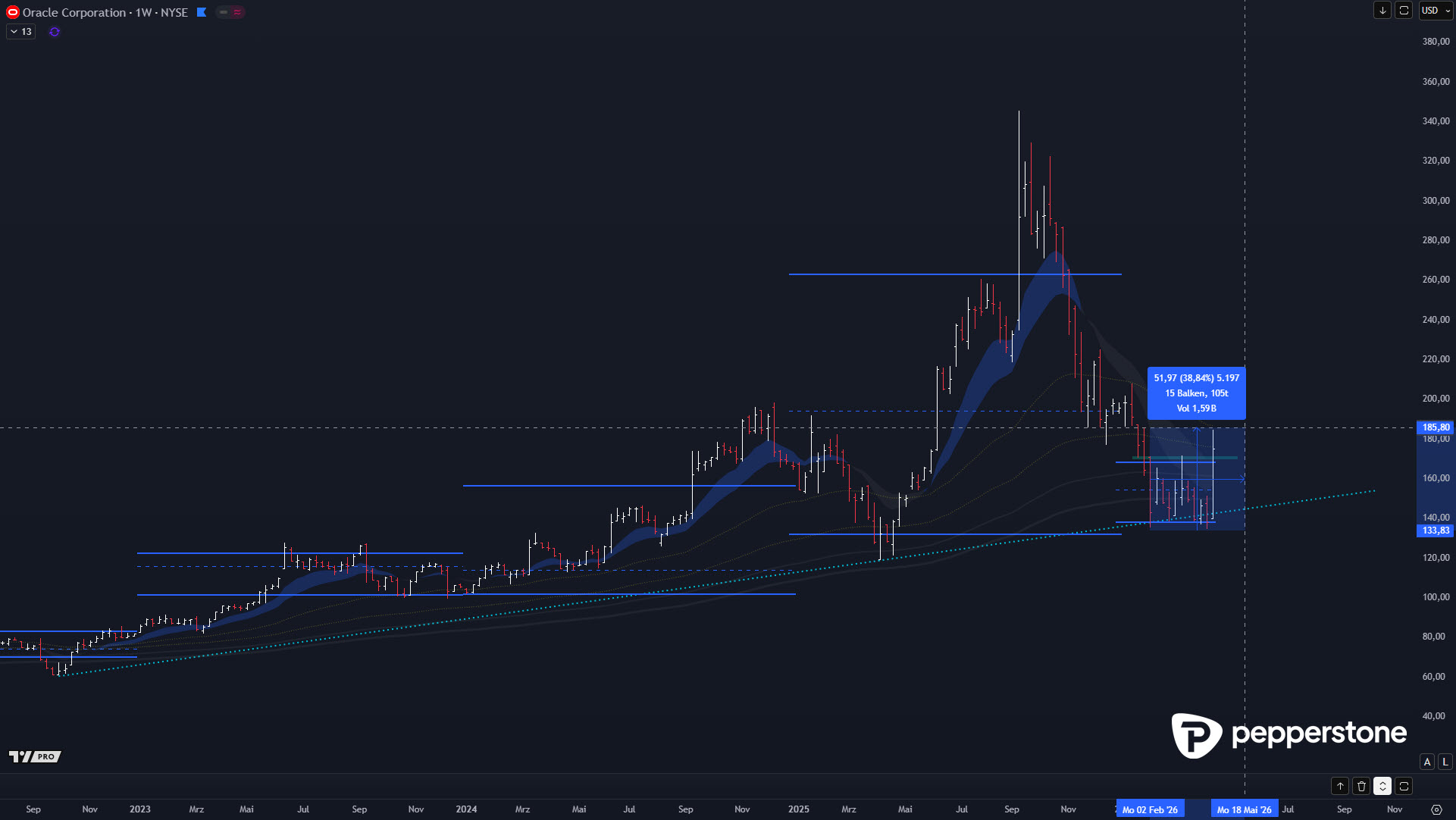Click the collapse pane up-down chevron button
Viewport: 1456px width, 820px height.
(1382, 786)
